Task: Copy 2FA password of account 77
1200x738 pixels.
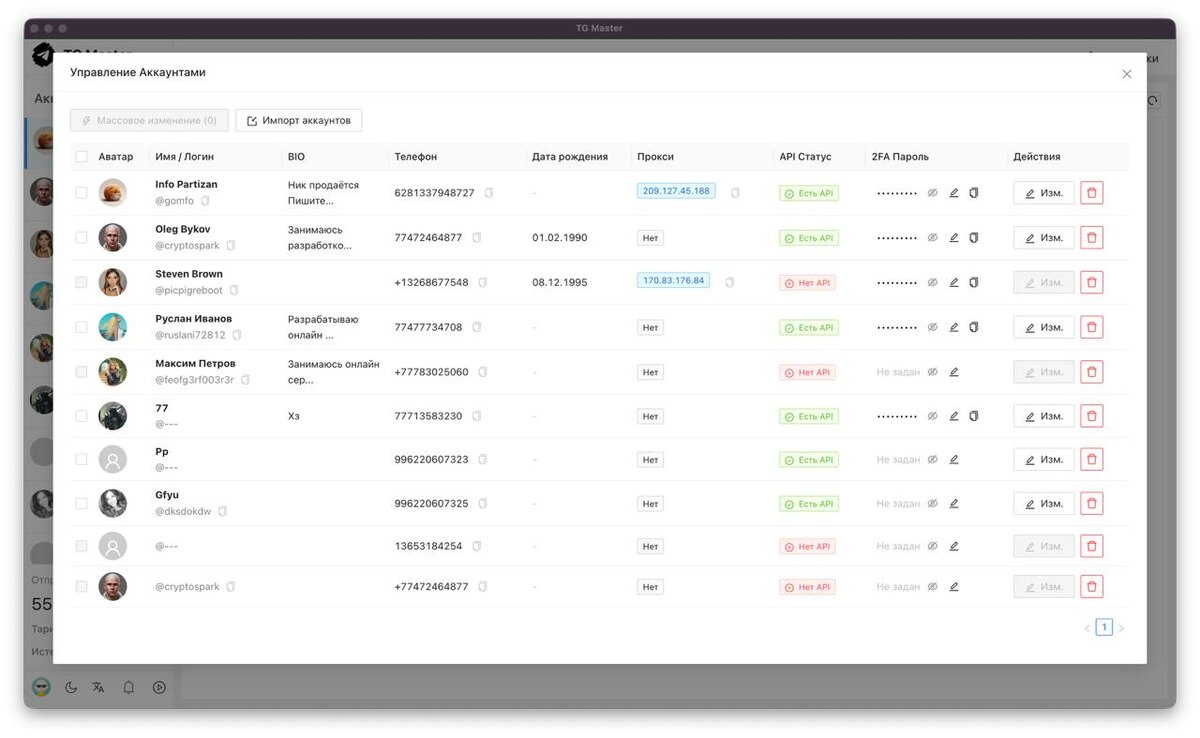Action: click(974, 416)
